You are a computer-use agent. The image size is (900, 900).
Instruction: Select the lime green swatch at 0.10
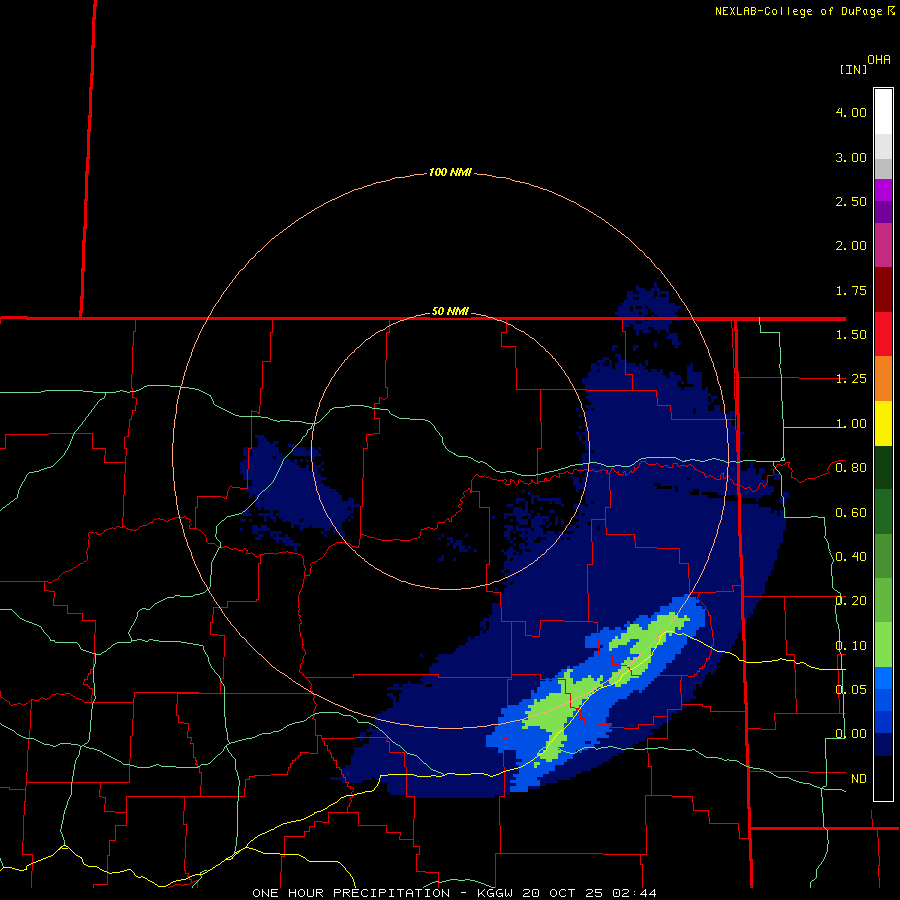point(883,645)
